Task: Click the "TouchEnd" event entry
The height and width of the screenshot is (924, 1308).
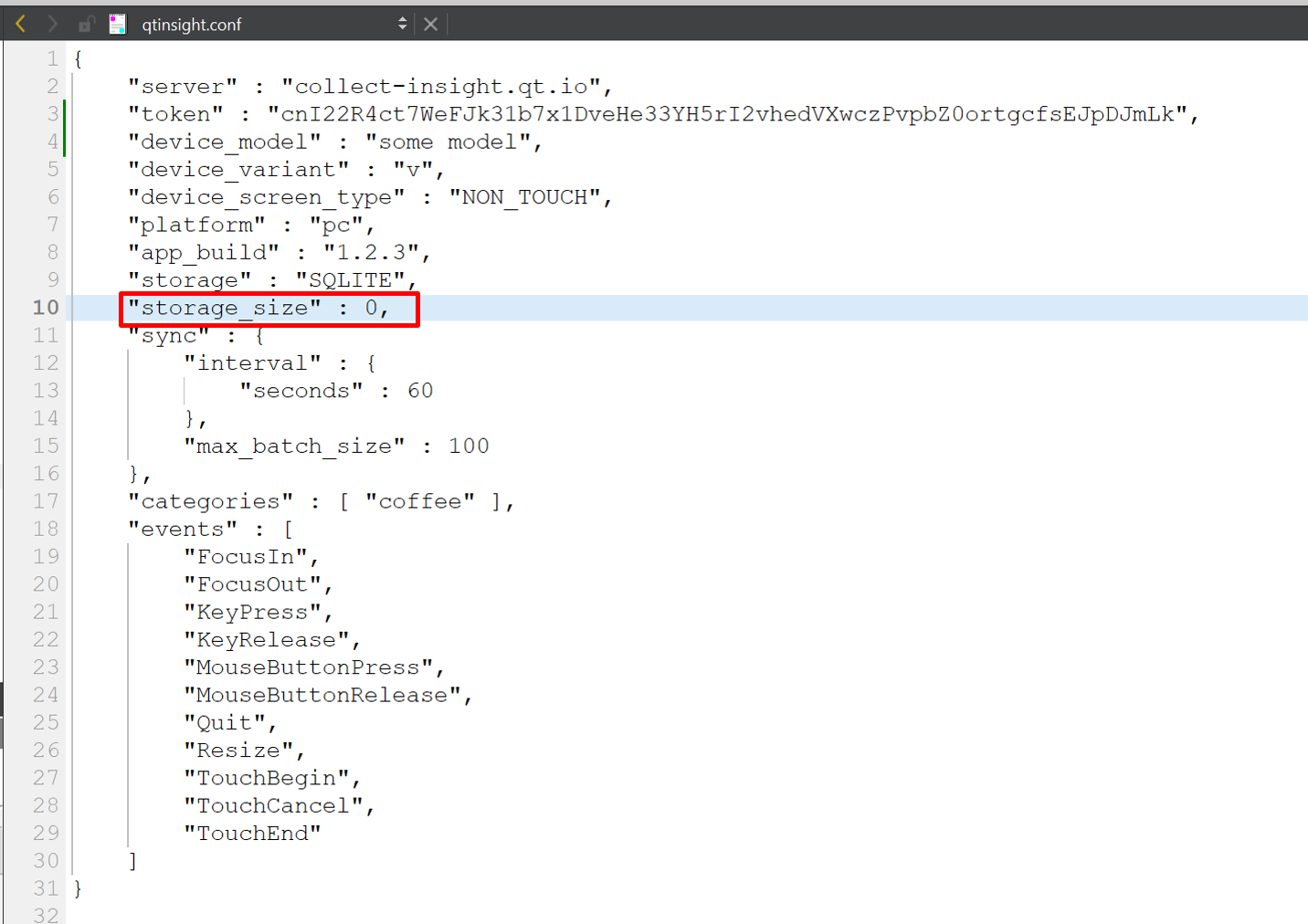Action: click(252, 834)
